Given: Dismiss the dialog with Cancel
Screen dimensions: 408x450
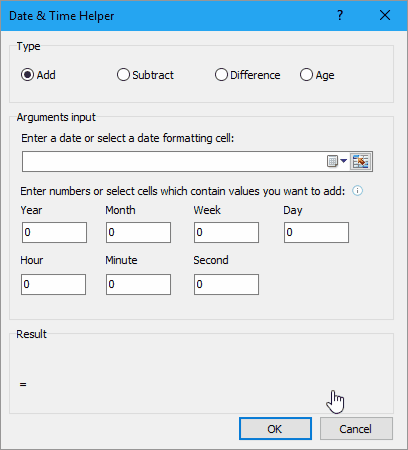Looking at the screenshot, I should tap(356, 429).
